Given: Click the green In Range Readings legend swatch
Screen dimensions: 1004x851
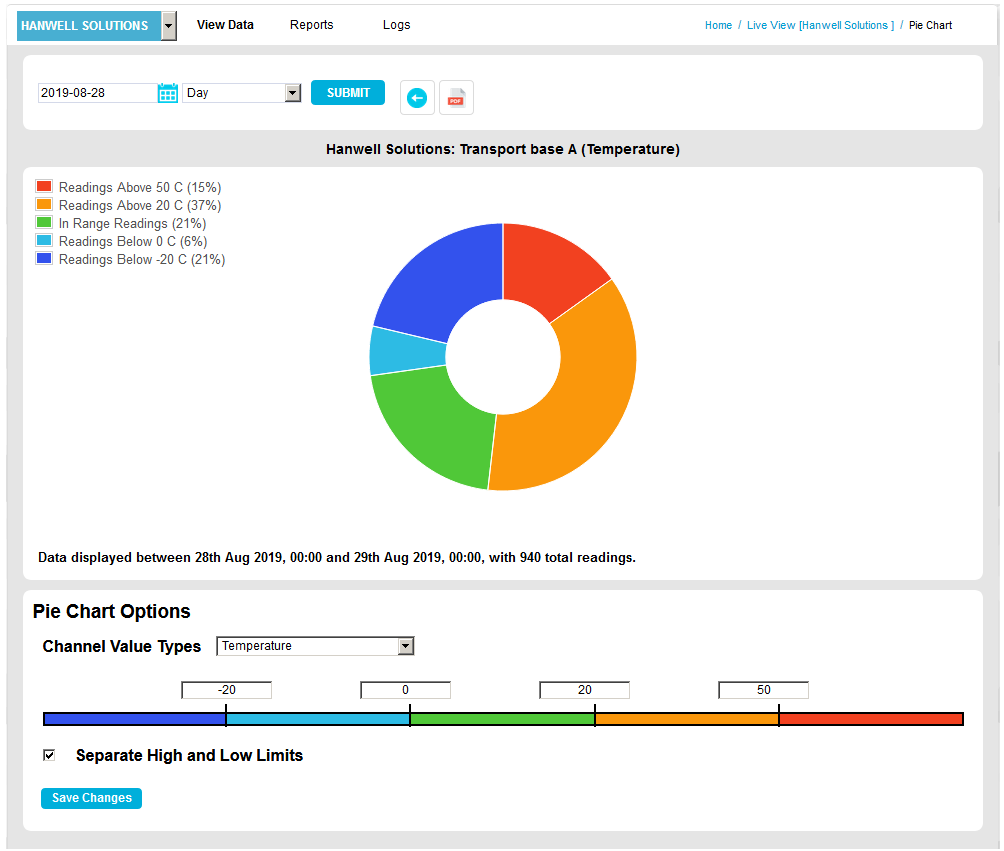Looking at the screenshot, I should 44,222.
